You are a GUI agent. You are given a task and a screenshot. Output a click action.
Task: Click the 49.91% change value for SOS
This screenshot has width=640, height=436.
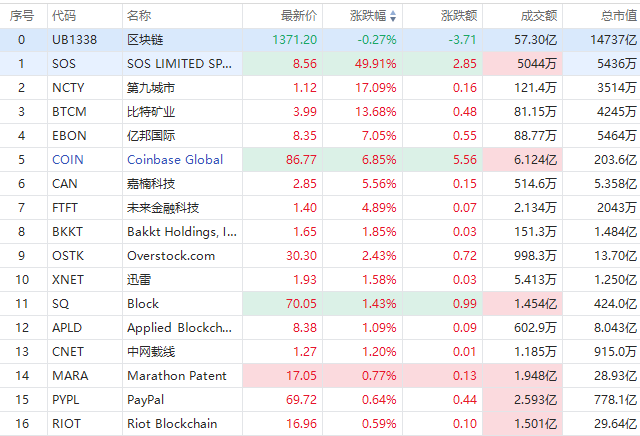point(376,64)
